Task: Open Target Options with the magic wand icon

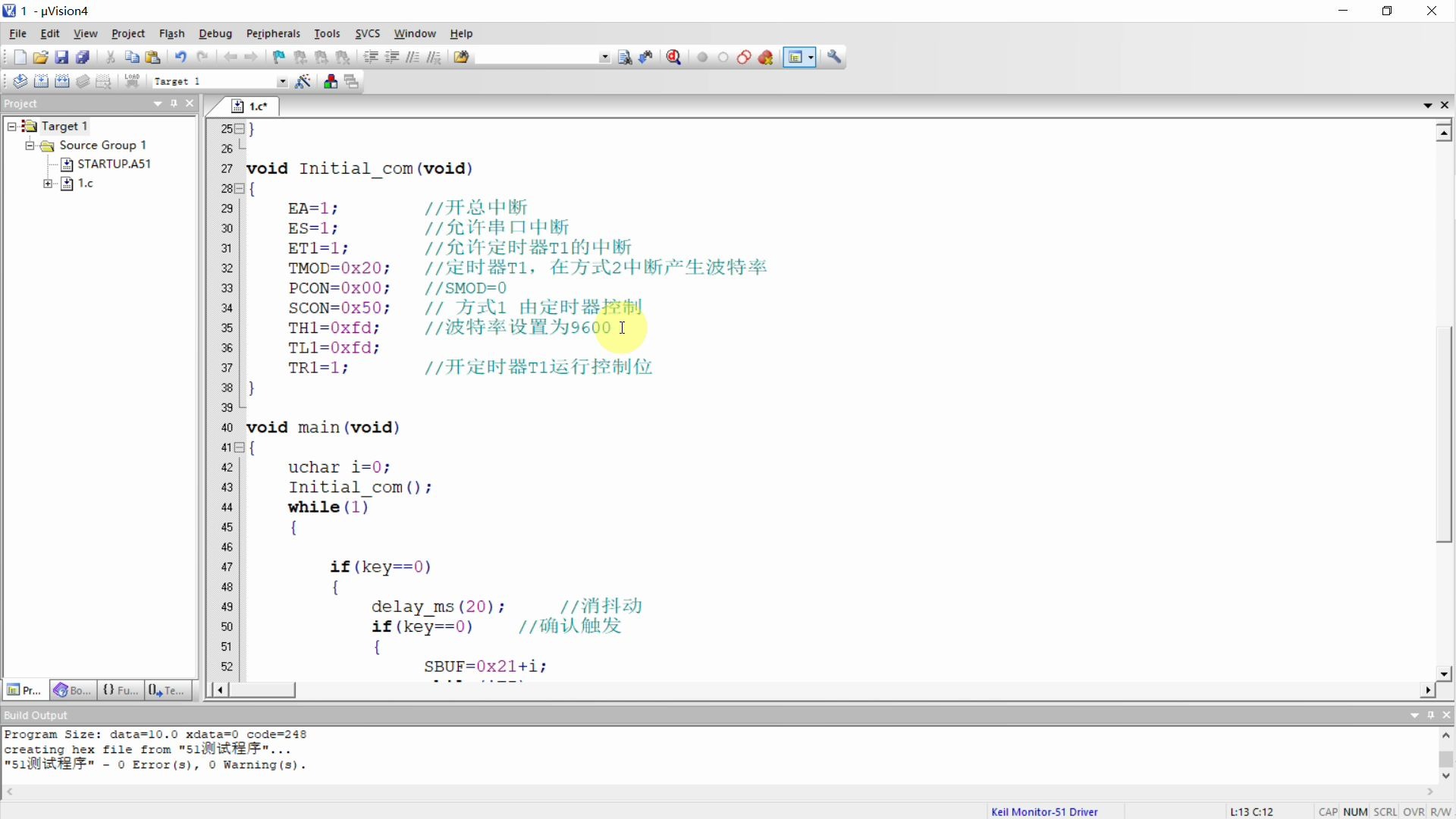Action: [303, 81]
